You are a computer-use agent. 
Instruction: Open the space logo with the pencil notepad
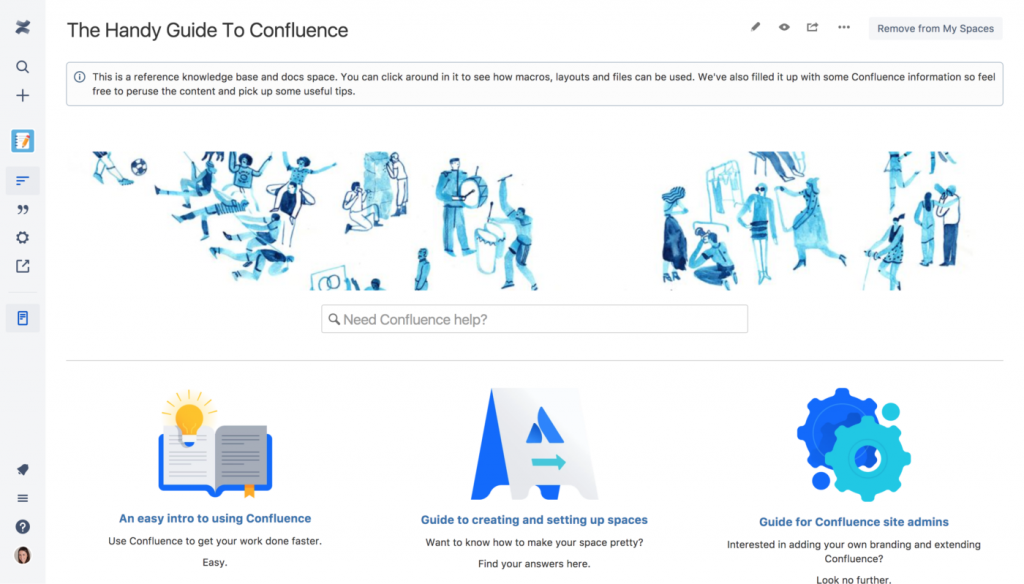coord(22,141)
